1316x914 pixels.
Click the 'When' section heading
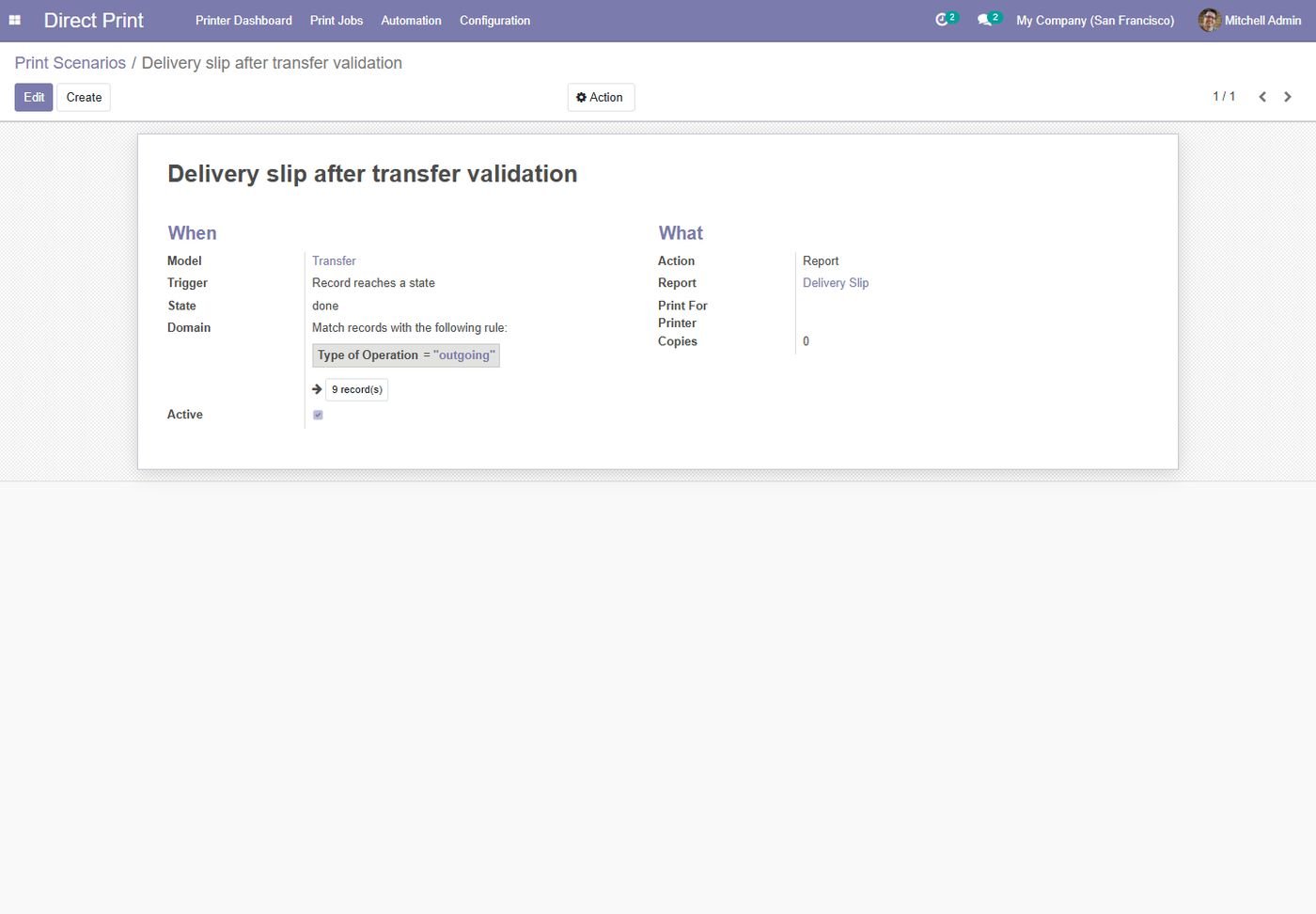click(x=192, y=233)
